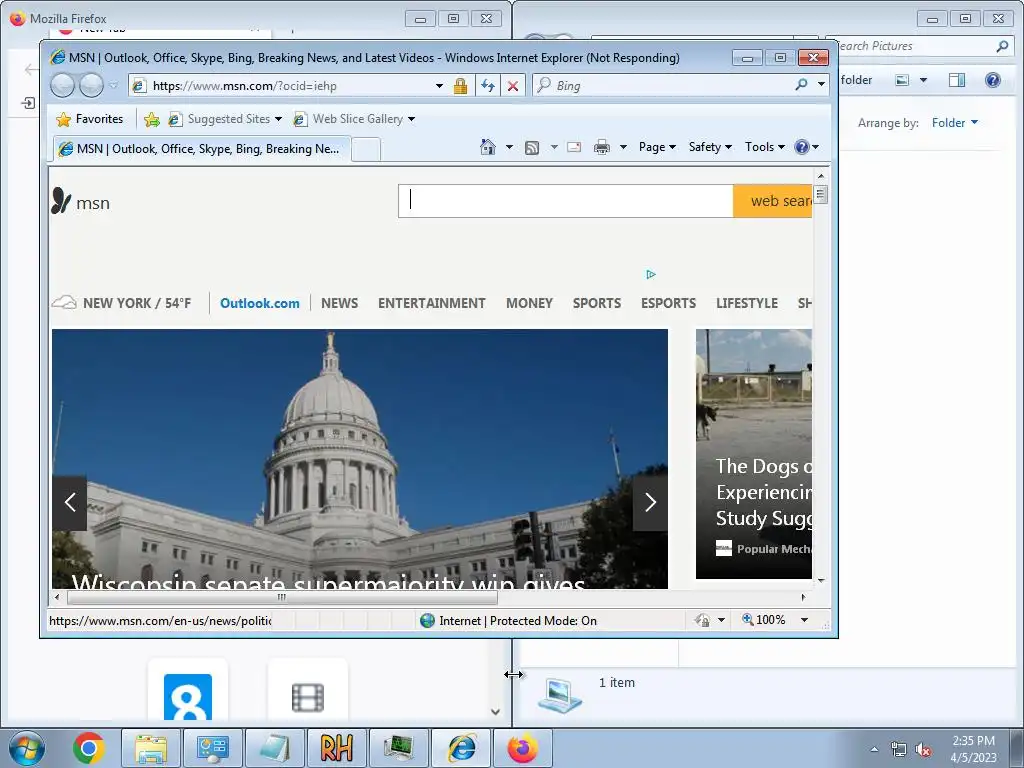
Task: Click the red stop loading icon
Action: (x=513, y=86)
